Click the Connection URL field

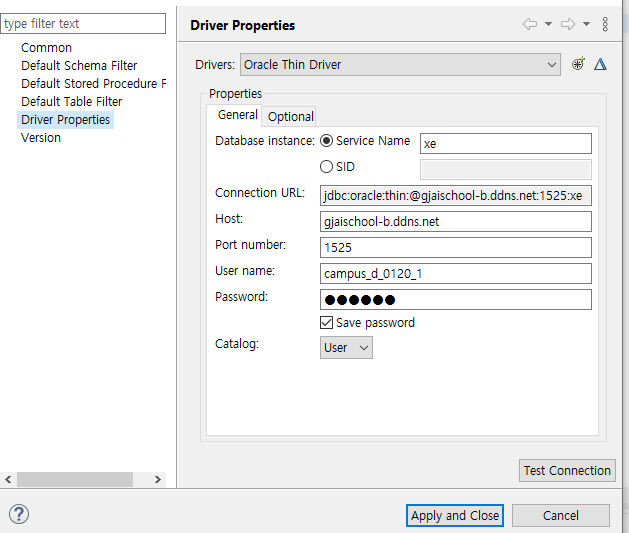456,195
